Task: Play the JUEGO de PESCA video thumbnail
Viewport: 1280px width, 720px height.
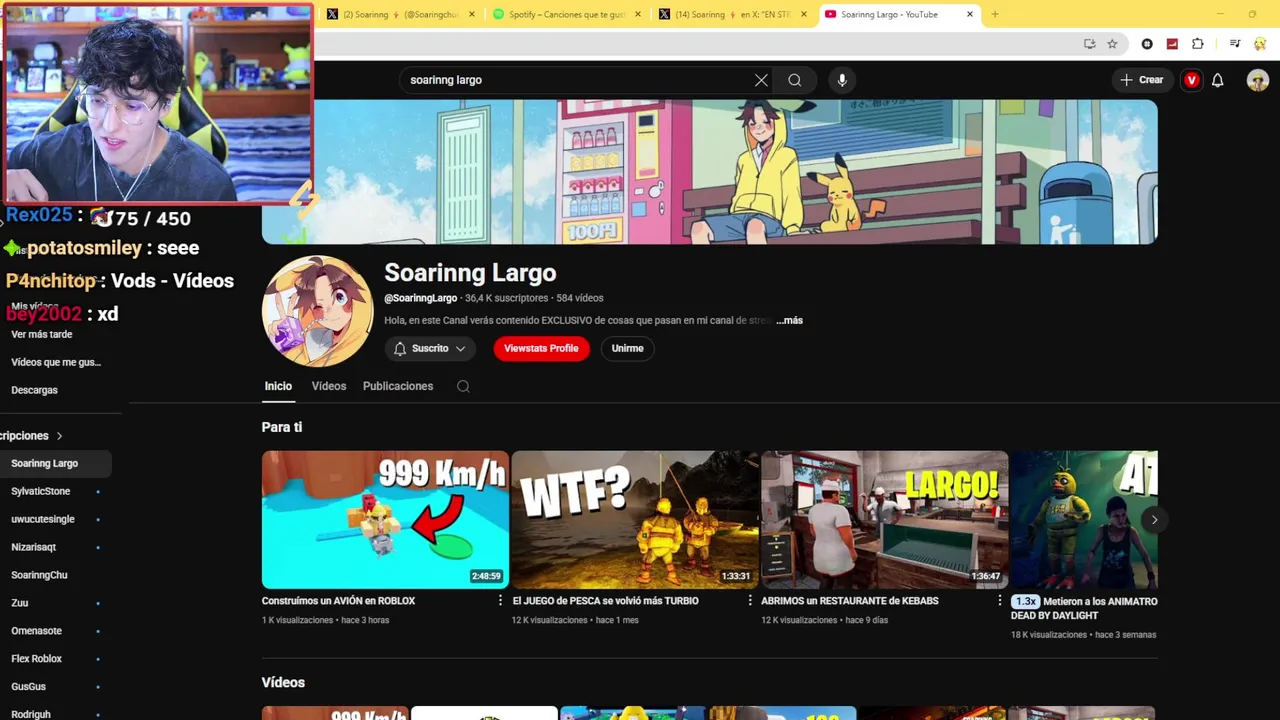Action: point(635,519)
